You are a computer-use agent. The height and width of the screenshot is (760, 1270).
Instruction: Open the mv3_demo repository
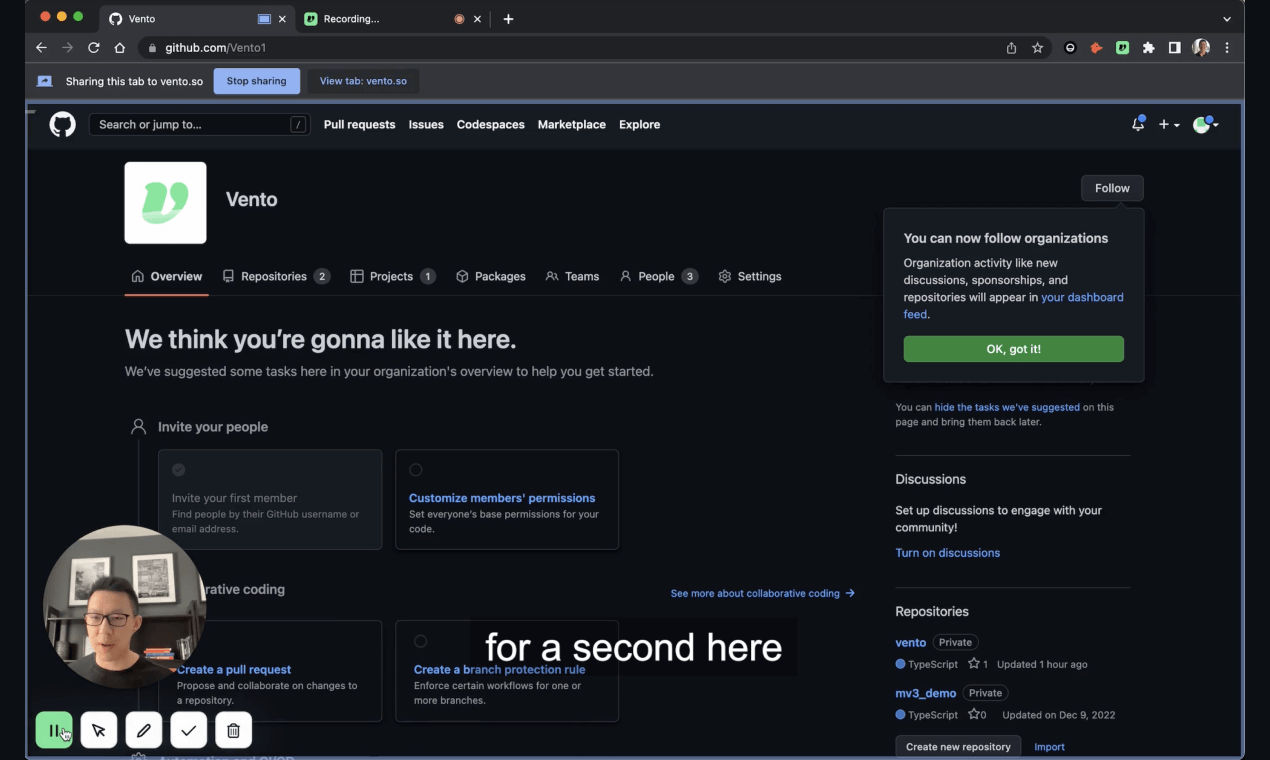926,693
